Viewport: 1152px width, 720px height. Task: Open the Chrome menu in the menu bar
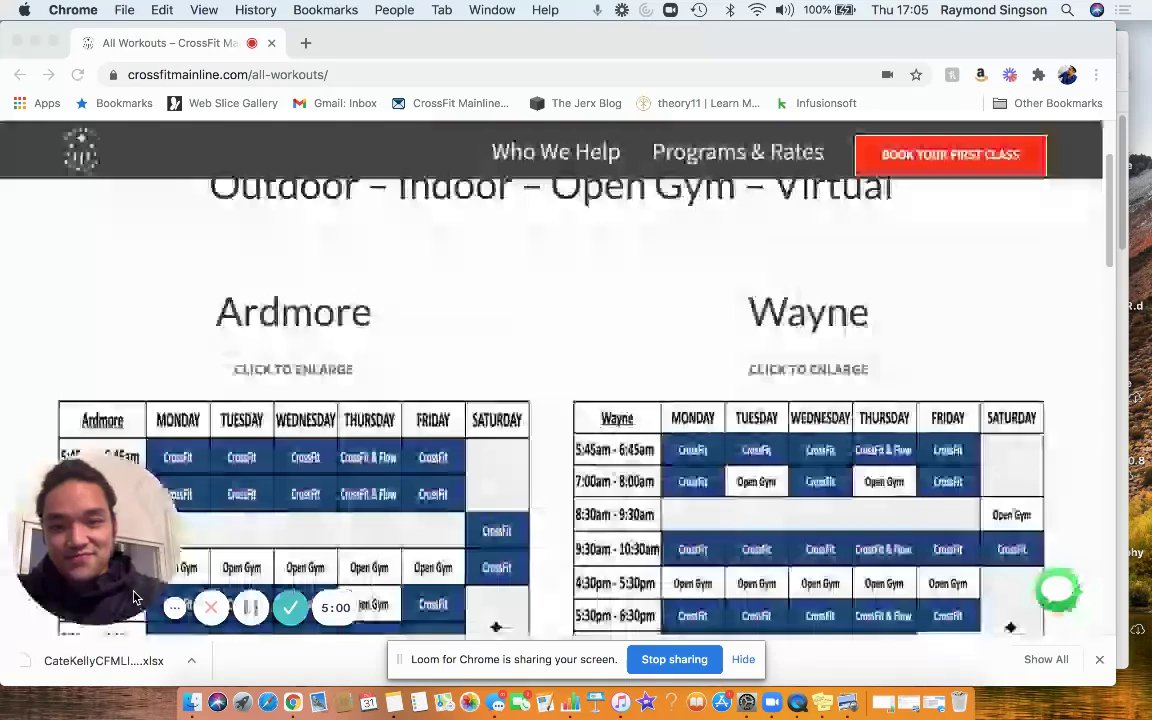pyautogui.click(x=73, y=10)
